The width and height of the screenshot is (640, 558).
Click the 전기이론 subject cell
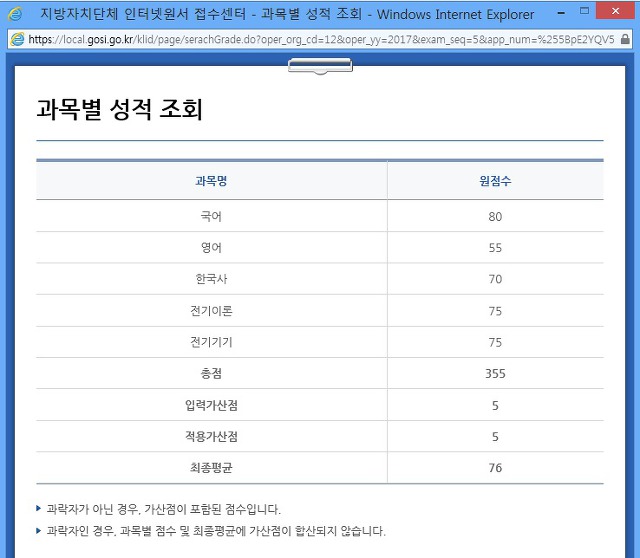point(211,311)
